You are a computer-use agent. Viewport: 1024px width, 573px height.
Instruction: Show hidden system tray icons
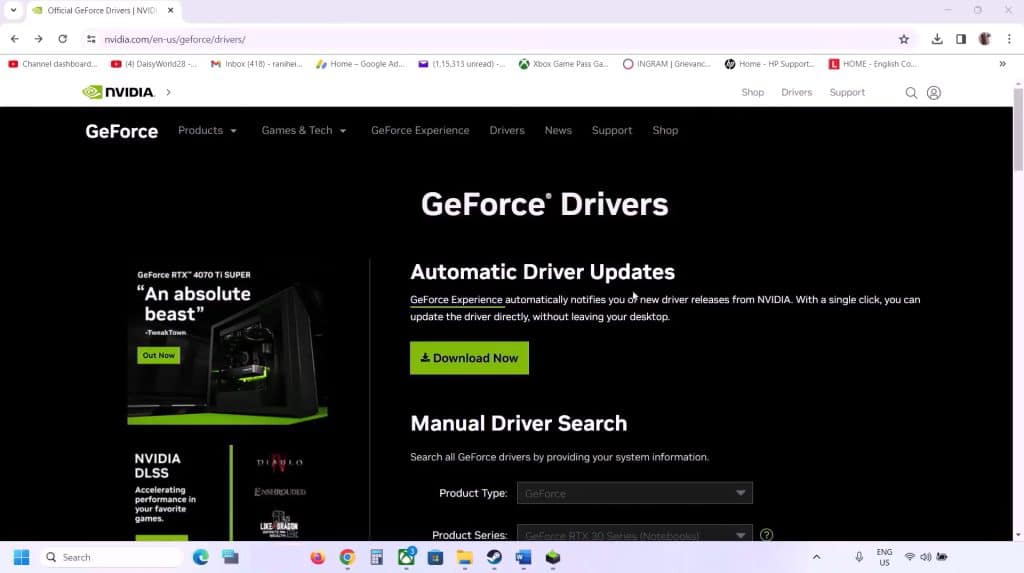[816, 557]
